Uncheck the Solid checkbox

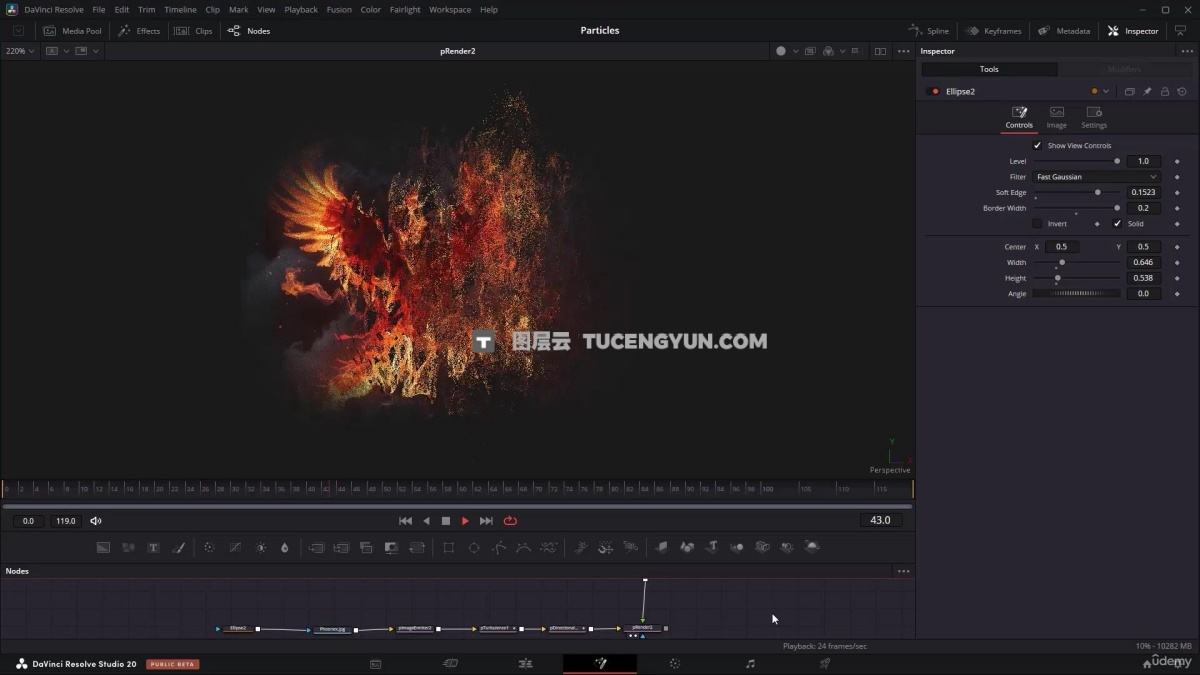pos(1117,224)
